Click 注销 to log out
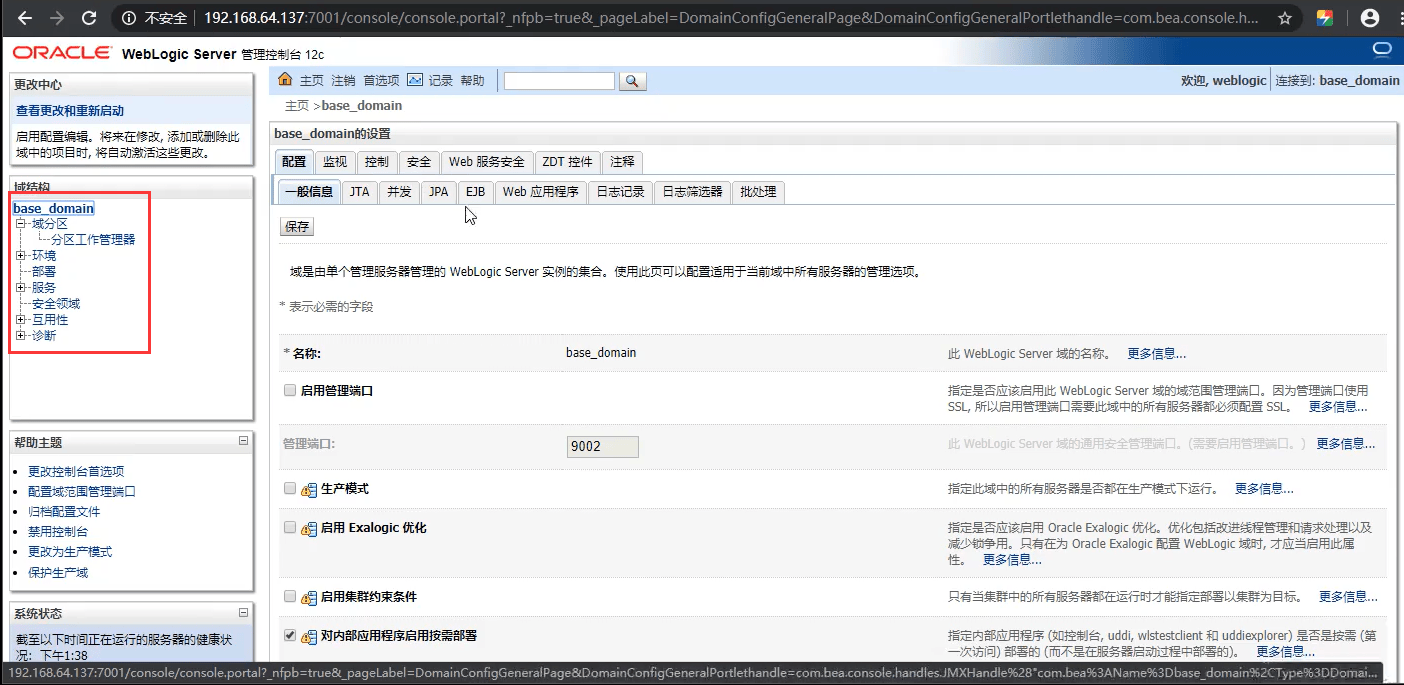1404x685 pixels. pos(343,81)
